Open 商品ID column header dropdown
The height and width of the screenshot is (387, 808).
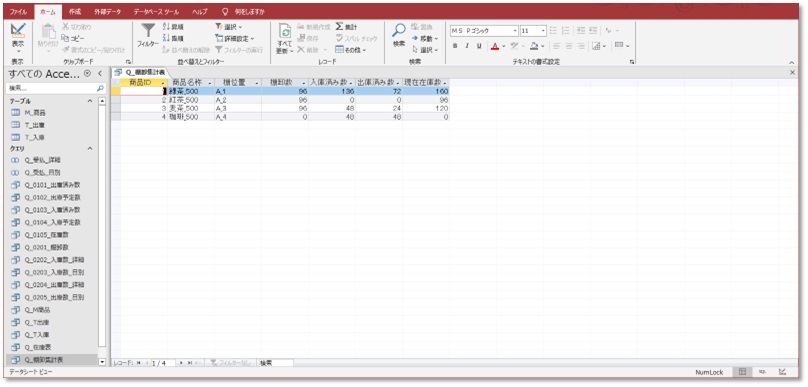tap(163, 83)
